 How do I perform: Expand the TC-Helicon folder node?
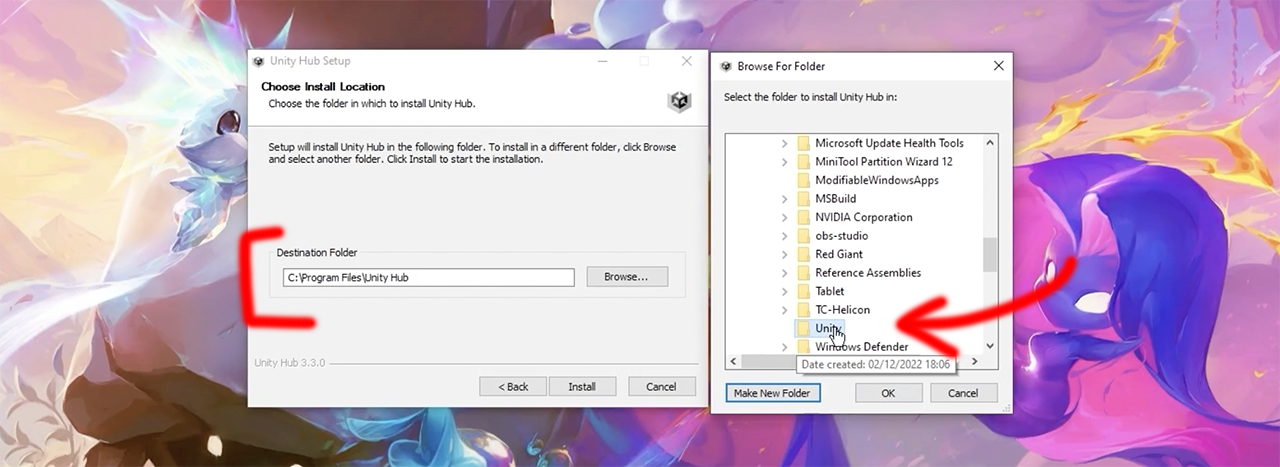tap(785, 310)
